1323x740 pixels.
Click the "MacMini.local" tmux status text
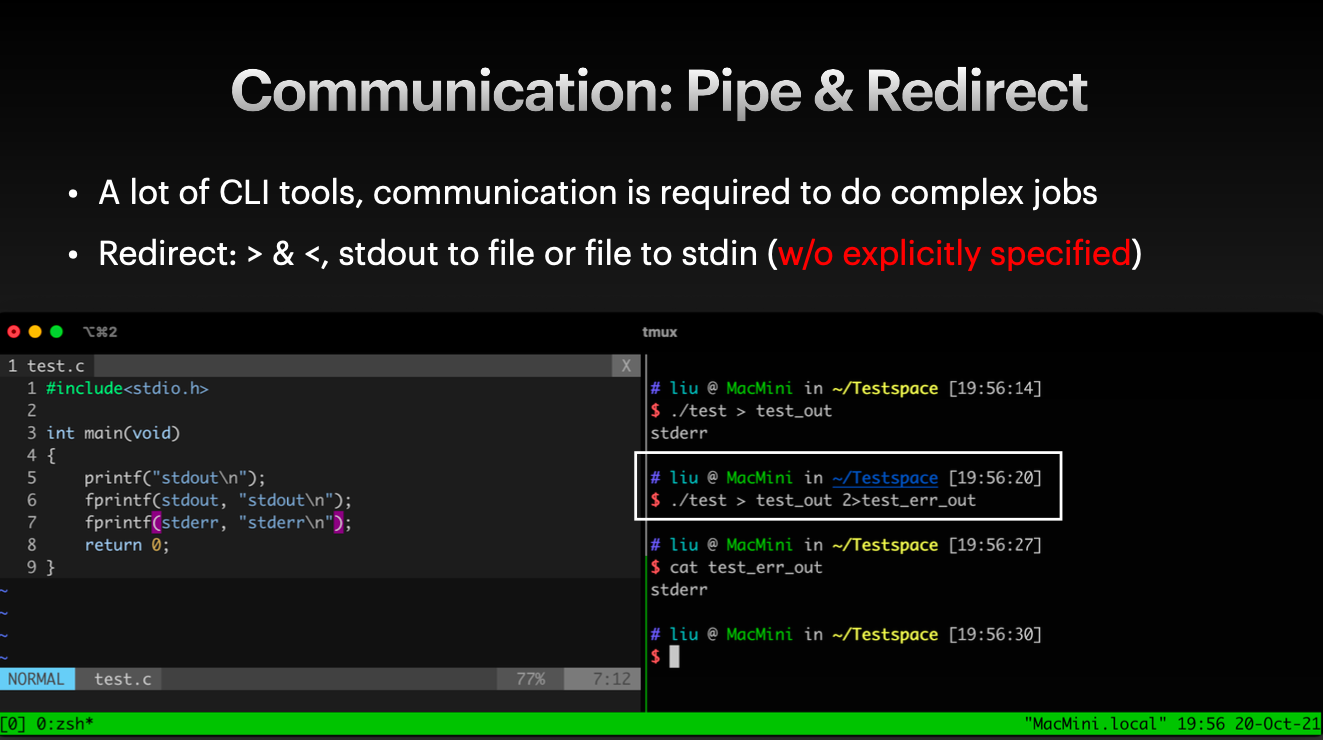pos(1096,722)
